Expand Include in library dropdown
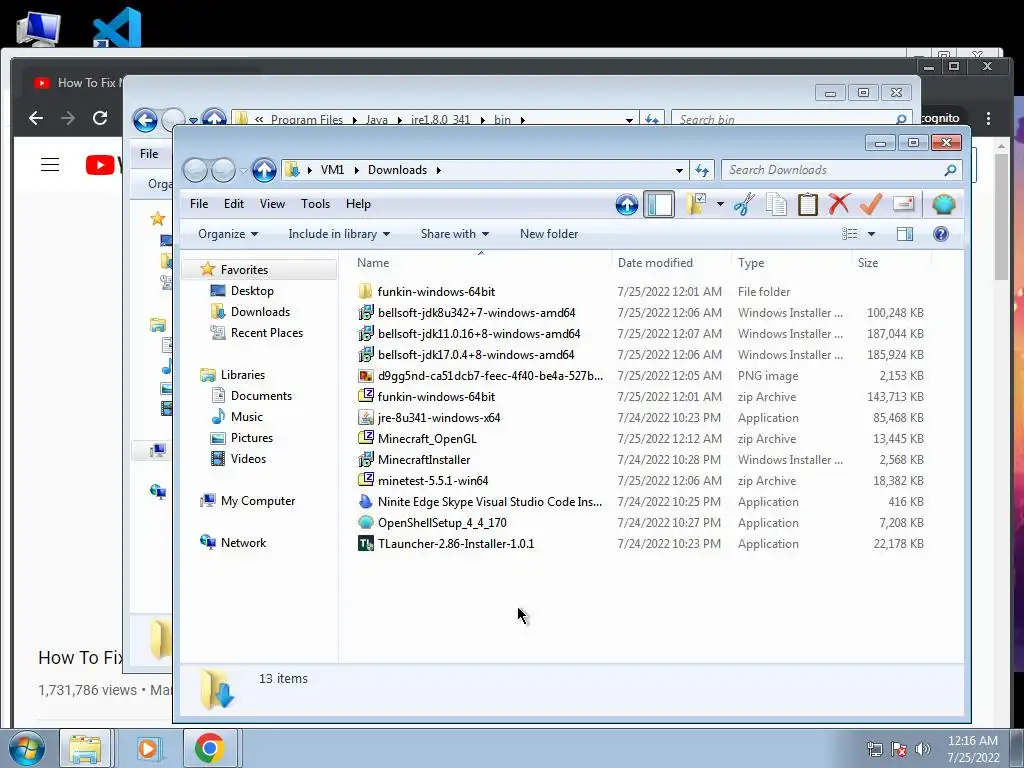The height and width of the screenshot is (768, 1024). tap(339, 234)
